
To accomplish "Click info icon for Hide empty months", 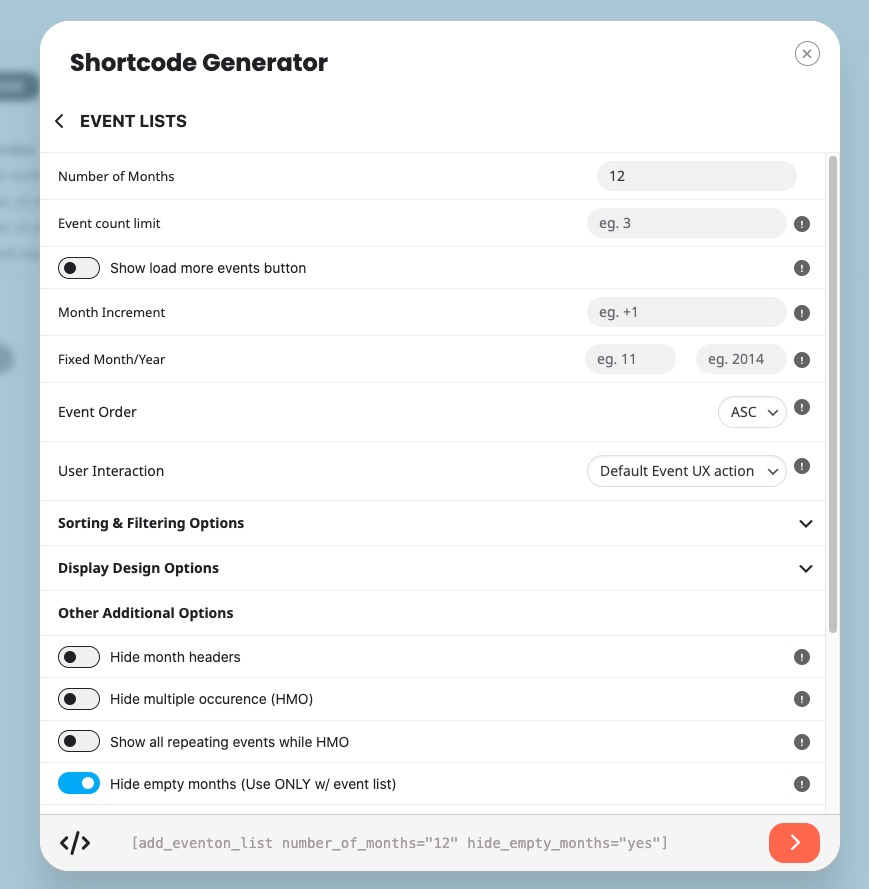I will click(x=802, y=784).
